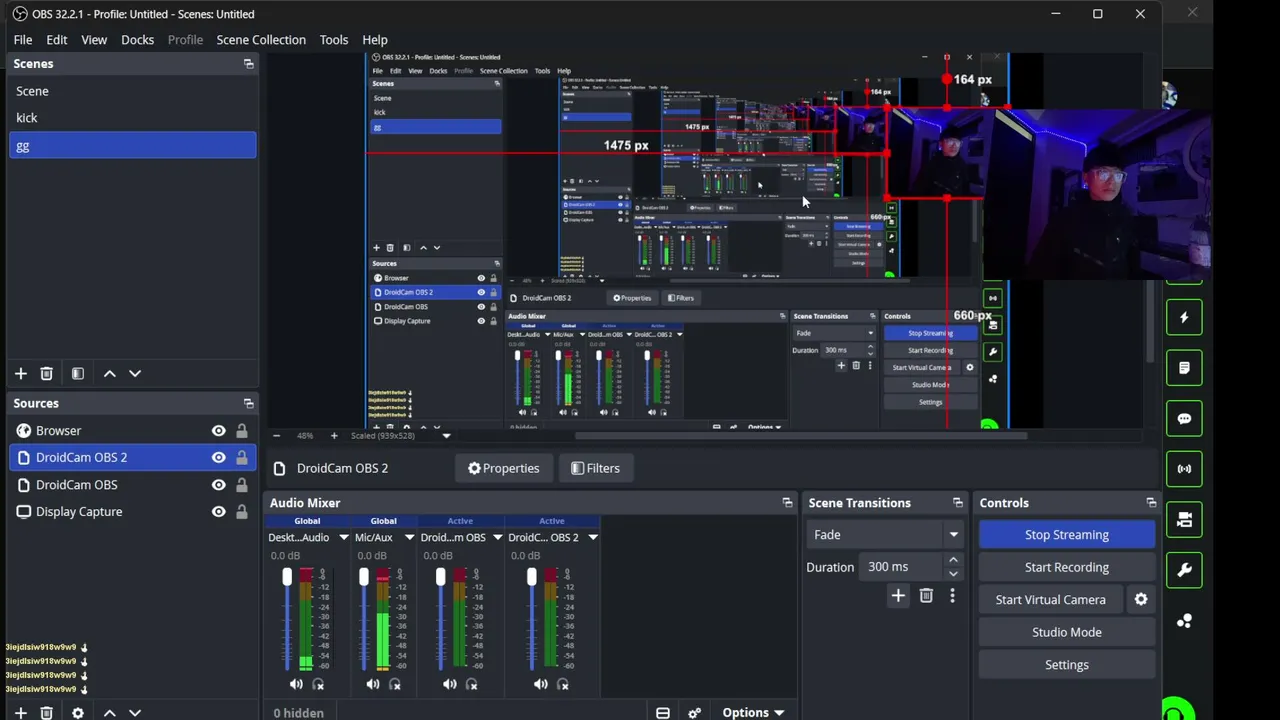
Task: Toggle the lock on the Browser source
Action: click(241, 431)
